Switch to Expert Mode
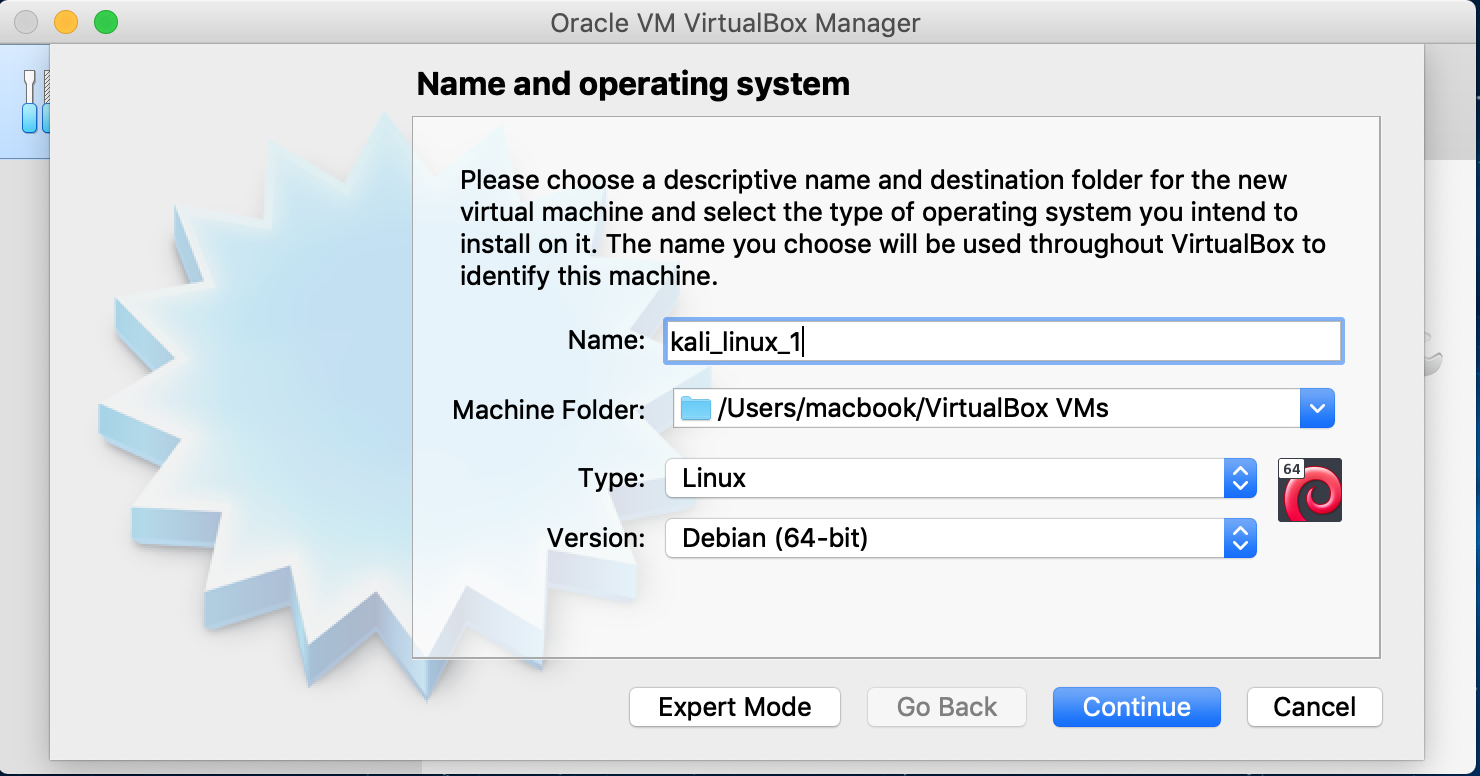Screen dimensions: 1480x776 [735, 707]
